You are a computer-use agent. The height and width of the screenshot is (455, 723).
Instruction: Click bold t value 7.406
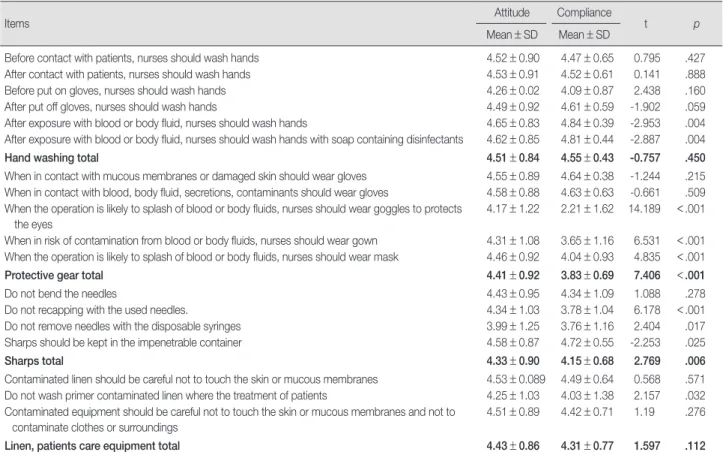tap(647, 276)
